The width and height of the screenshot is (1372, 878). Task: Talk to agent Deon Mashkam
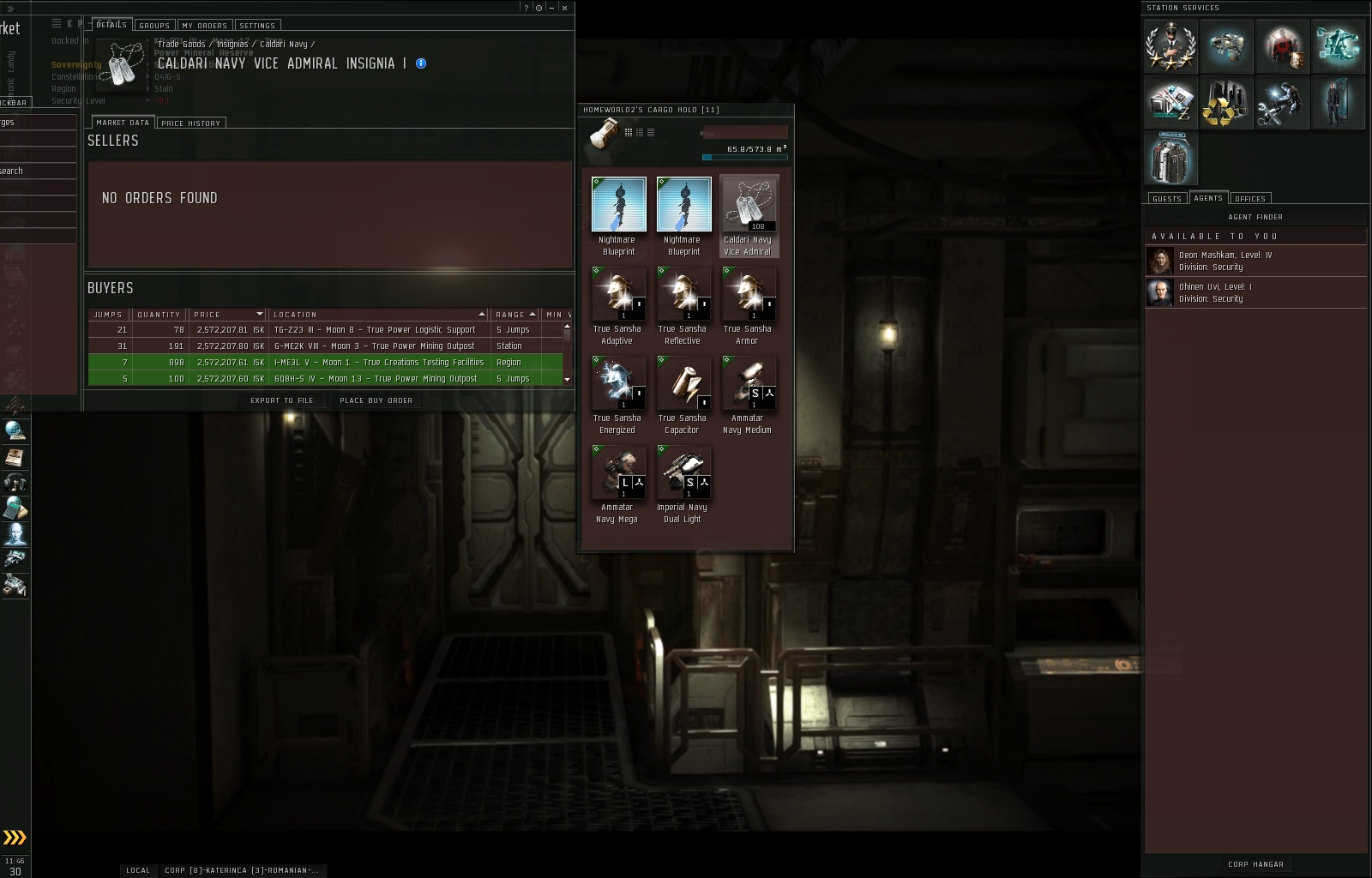1255,261
